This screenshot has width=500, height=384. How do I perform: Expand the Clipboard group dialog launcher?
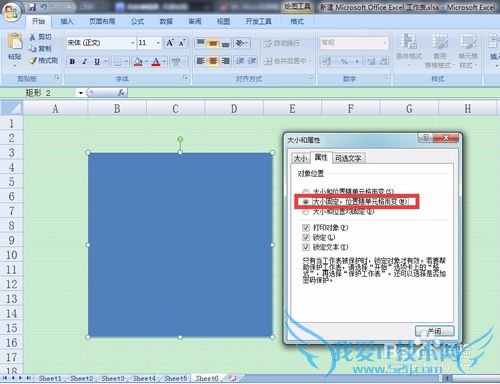(x=57, y=78)
